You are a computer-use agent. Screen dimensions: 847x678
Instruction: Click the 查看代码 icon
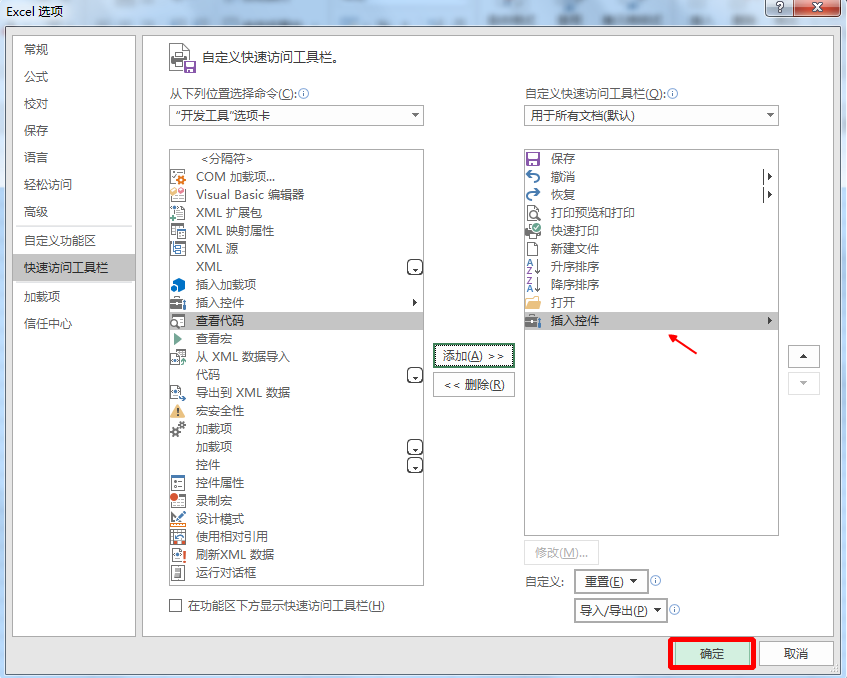point(178,321)
